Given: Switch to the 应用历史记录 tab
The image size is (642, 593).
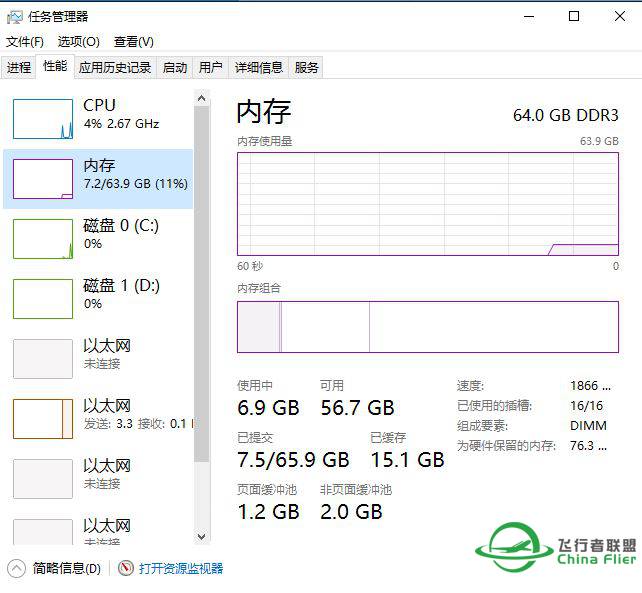Looking at the screenshot, I should 115,67.
